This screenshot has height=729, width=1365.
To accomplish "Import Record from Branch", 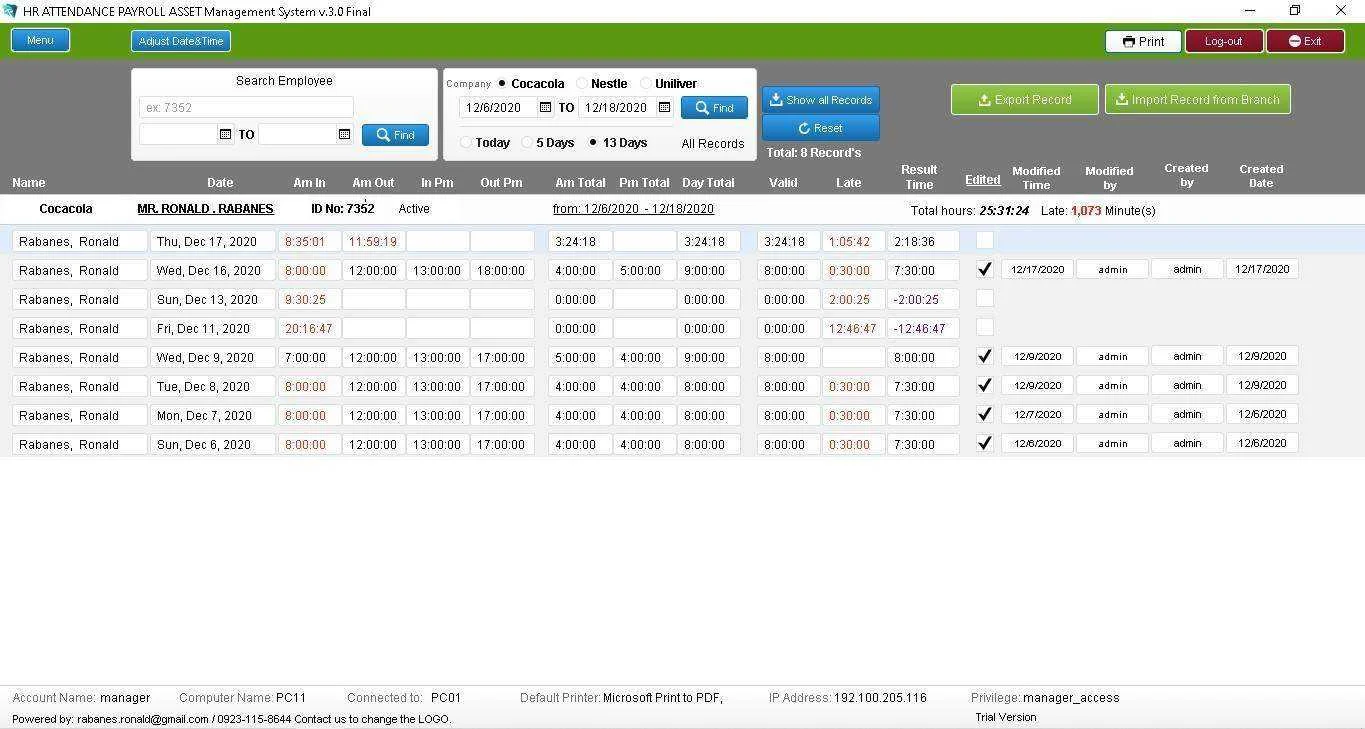I will pos(1197,99).
